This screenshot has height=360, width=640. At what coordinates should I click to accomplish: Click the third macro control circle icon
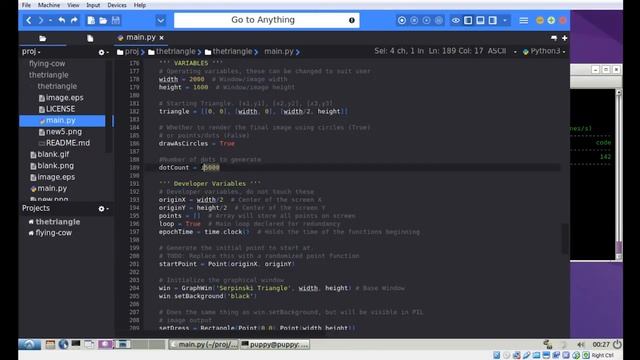pos(426,20)
